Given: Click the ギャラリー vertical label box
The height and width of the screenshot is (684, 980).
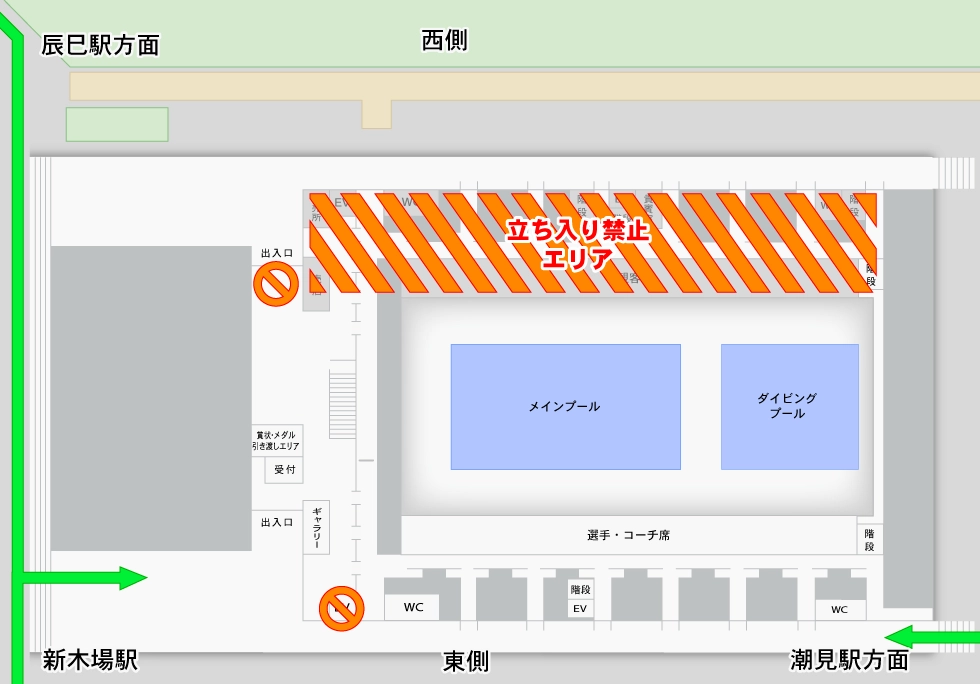Looking at the screenshot, I should pos(316,526).
